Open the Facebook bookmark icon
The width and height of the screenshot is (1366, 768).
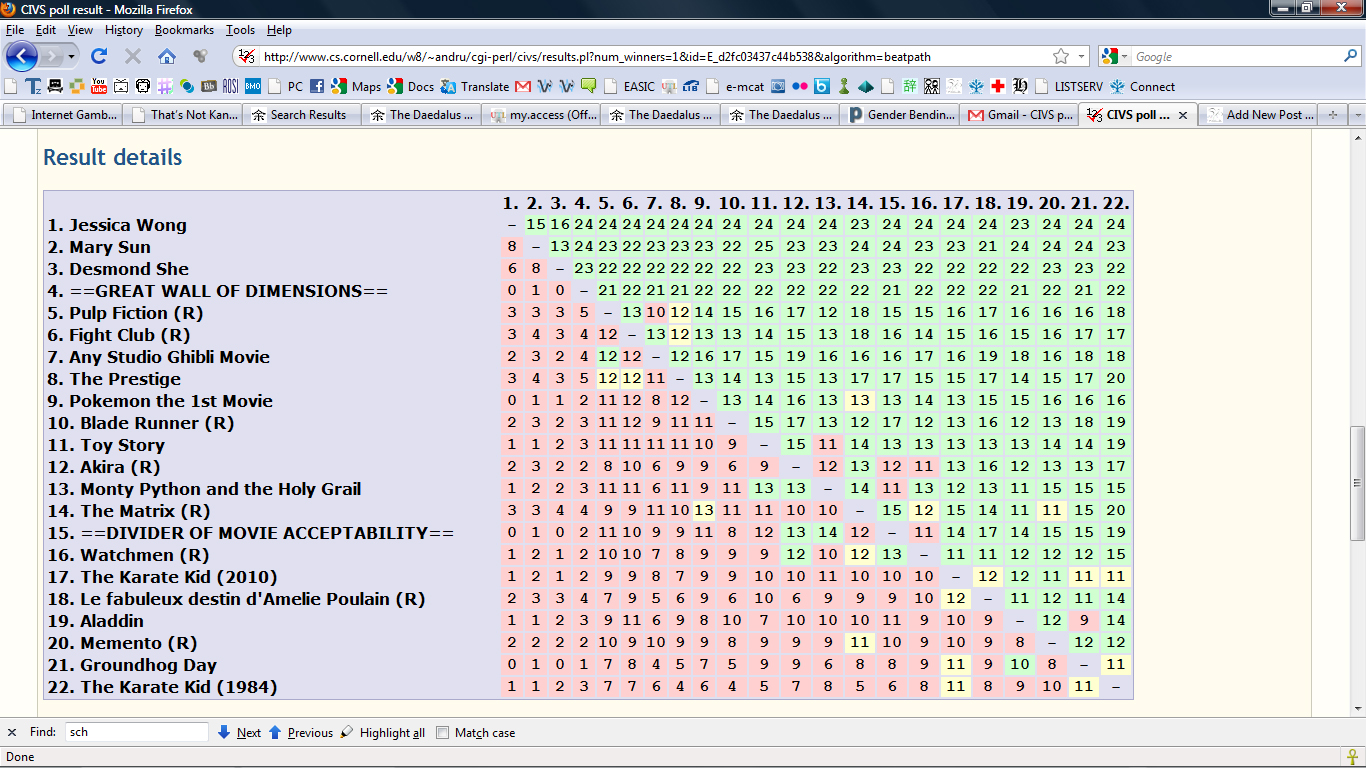click(x=317, y=86)
